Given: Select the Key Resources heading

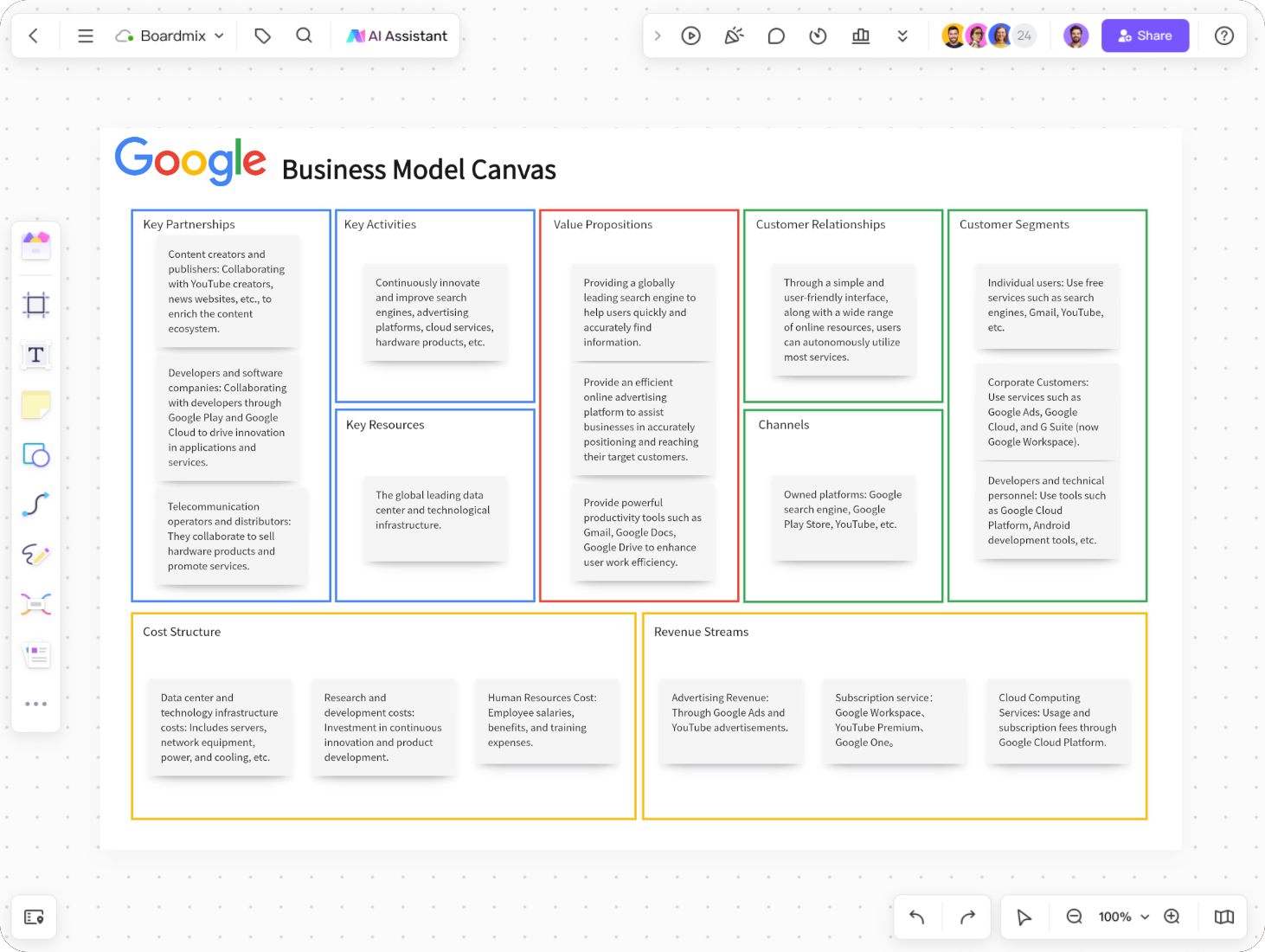Looking at the screenshot, I should tap(385, 425).
